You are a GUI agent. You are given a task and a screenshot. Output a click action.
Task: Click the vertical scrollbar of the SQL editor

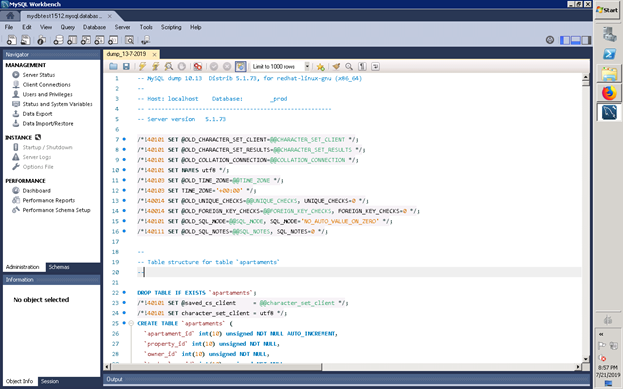pos(586,218)
